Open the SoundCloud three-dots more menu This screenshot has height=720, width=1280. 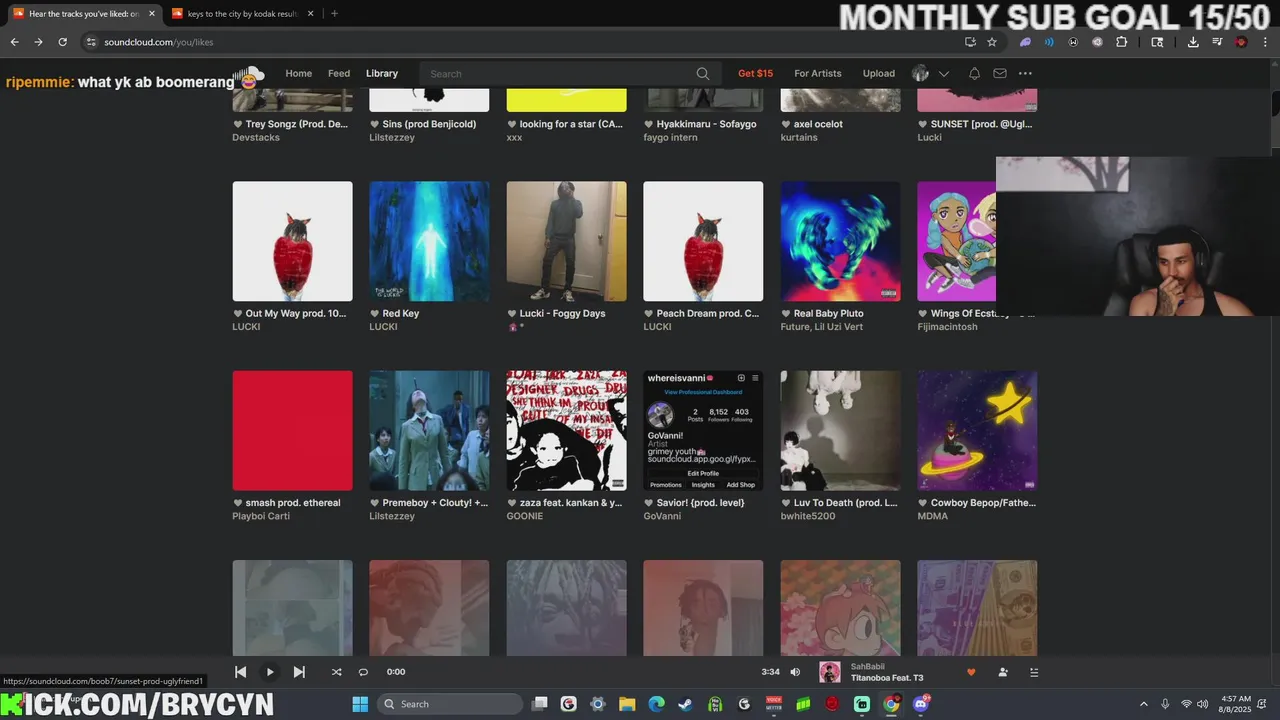point(1025,73)
